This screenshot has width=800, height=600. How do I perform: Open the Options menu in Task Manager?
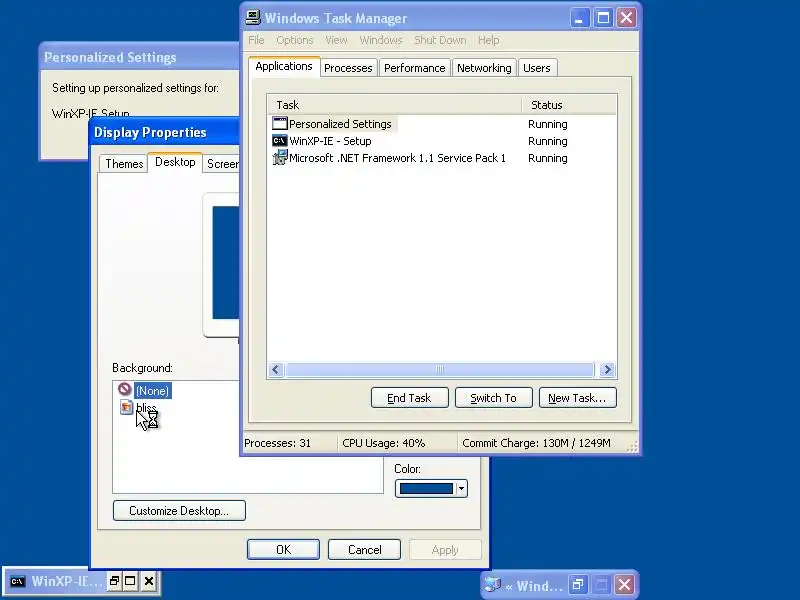point(295,40)
